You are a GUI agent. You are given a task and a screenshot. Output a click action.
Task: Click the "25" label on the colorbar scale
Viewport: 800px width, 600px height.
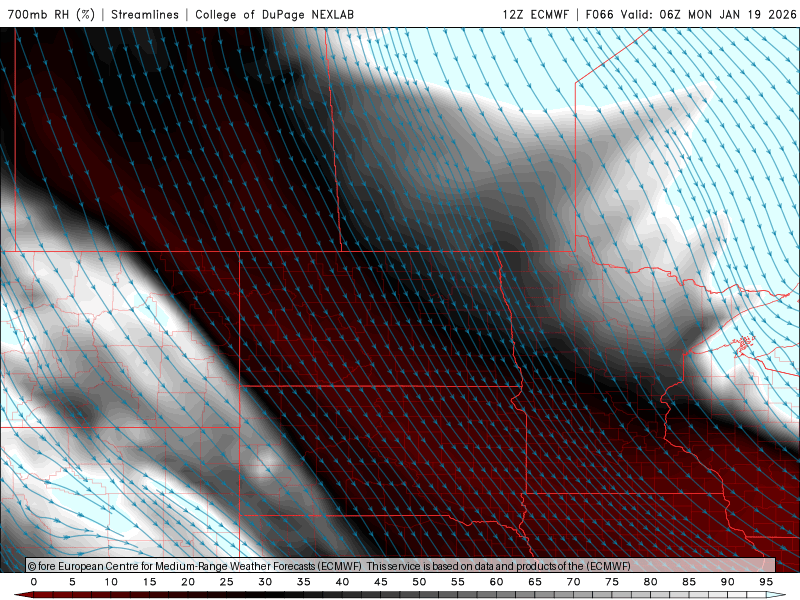coord(227,582)
